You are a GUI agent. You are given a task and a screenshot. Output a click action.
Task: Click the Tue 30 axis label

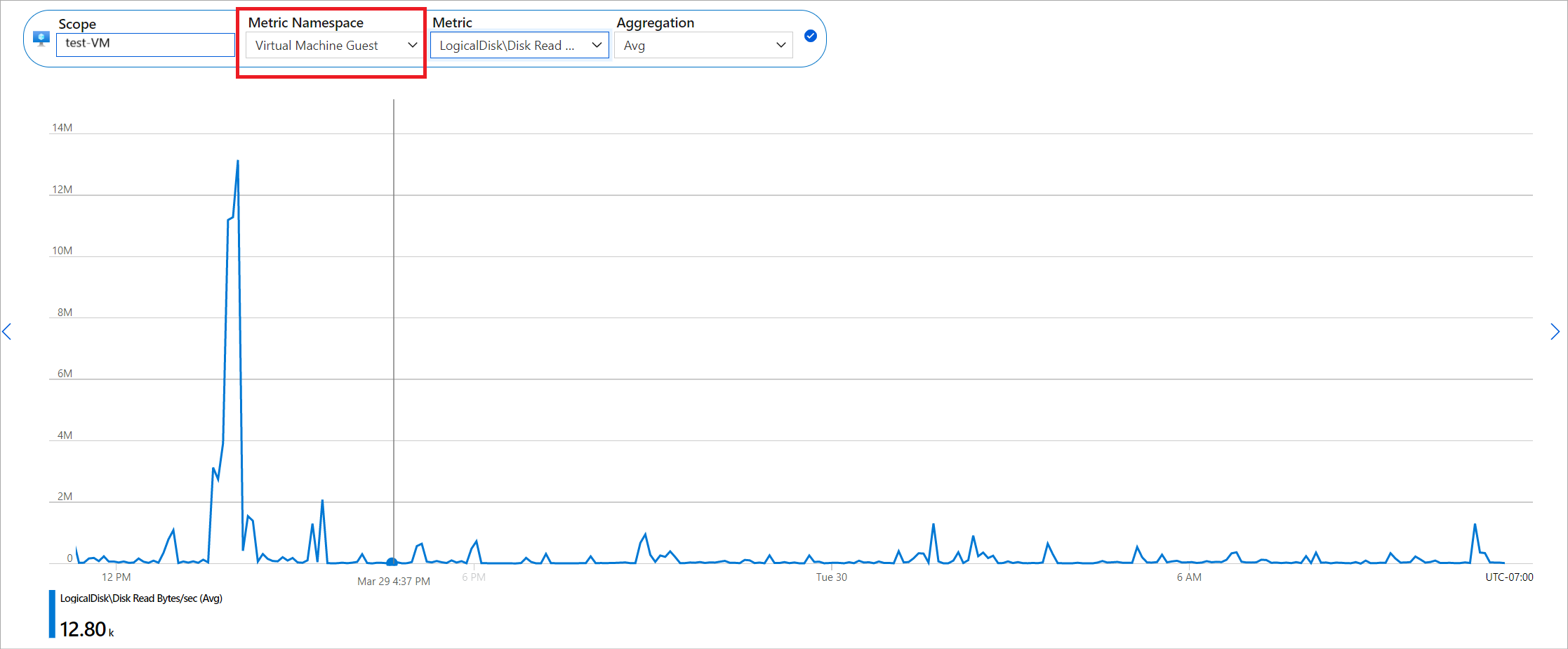(832, 577)
